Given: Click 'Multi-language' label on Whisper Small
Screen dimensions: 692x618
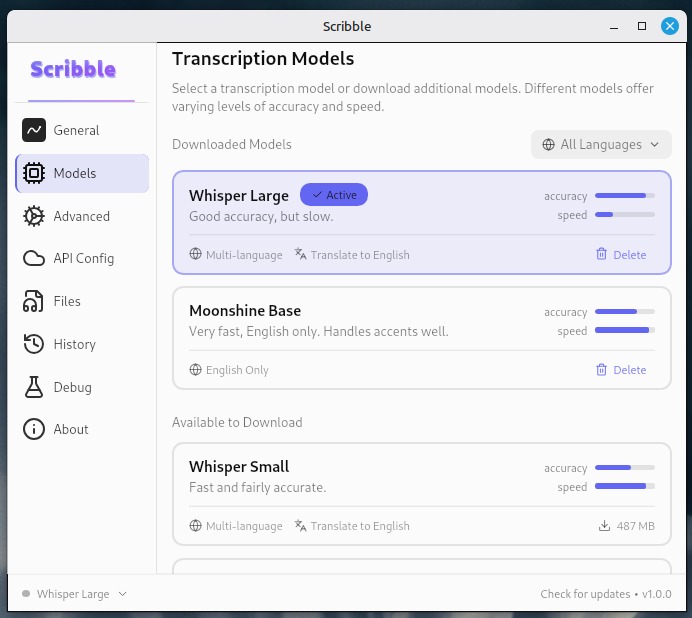Looking at the screenshot, I should (x=244, y=526).
